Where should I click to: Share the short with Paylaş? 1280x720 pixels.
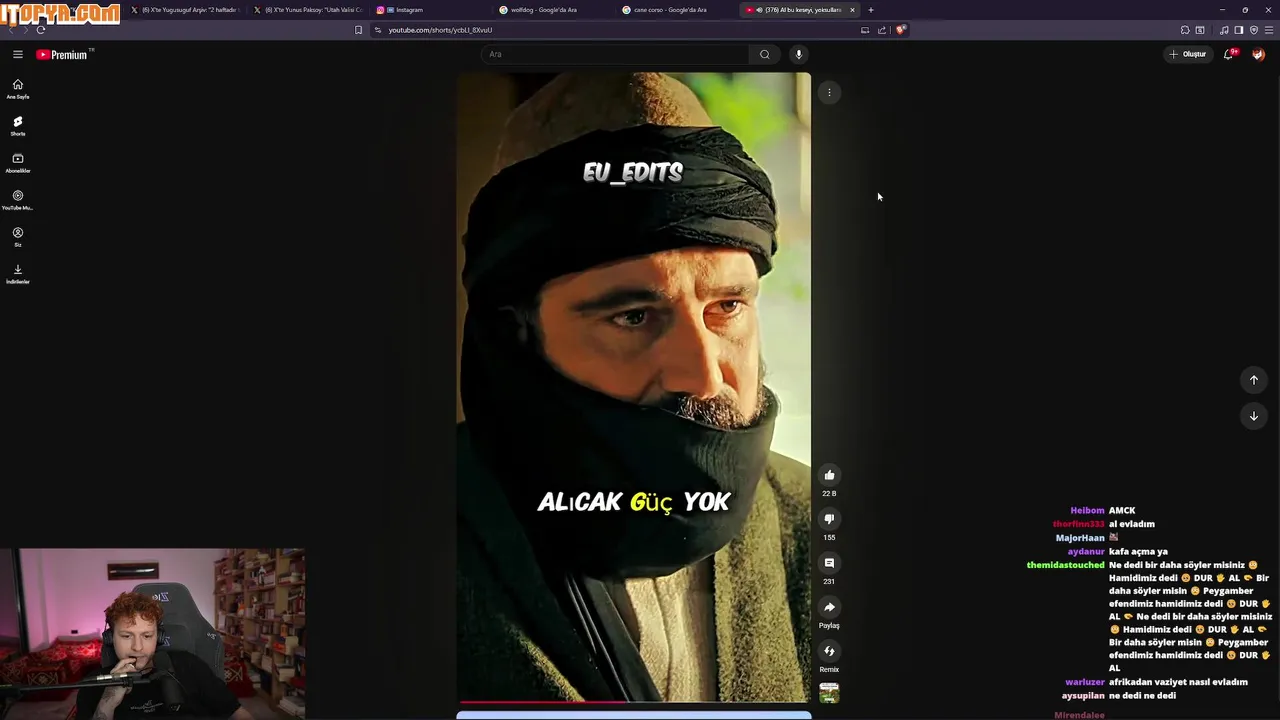[x=829, y=607]
